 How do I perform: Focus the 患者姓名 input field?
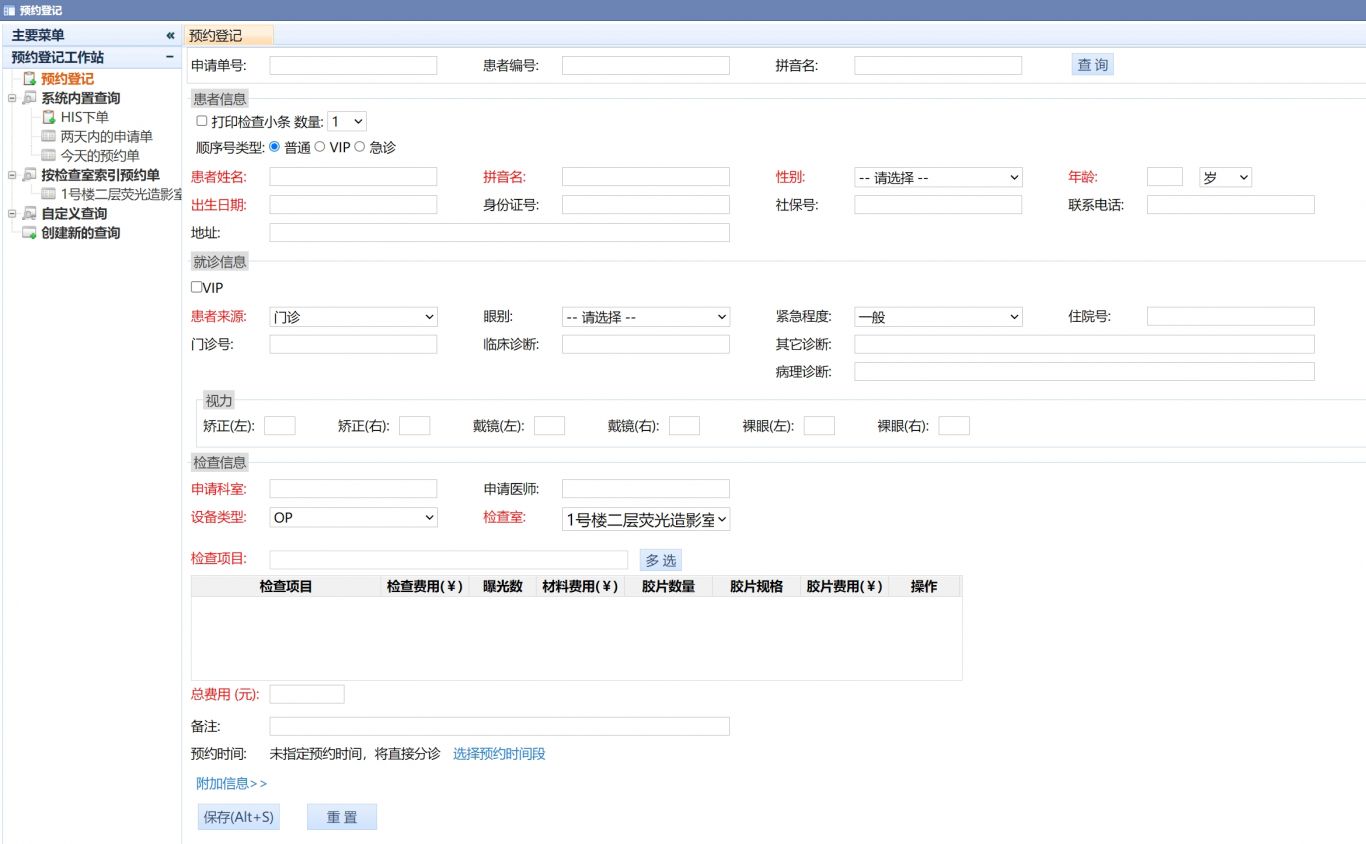[353, 177]
